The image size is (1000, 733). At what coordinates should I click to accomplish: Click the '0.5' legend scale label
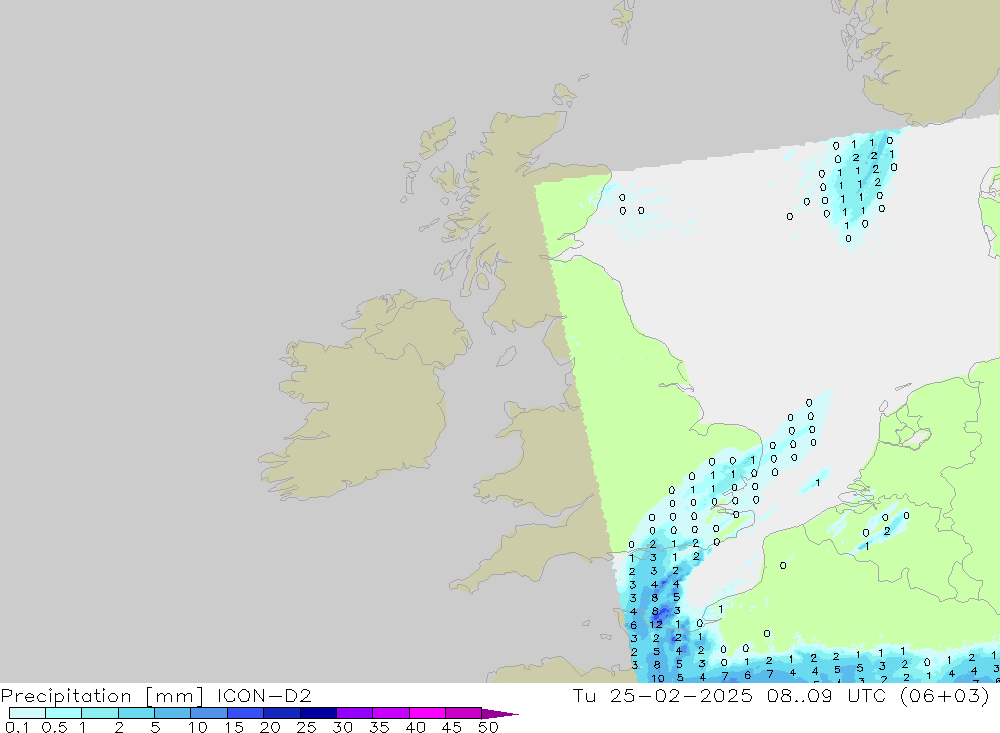point(54,727)
